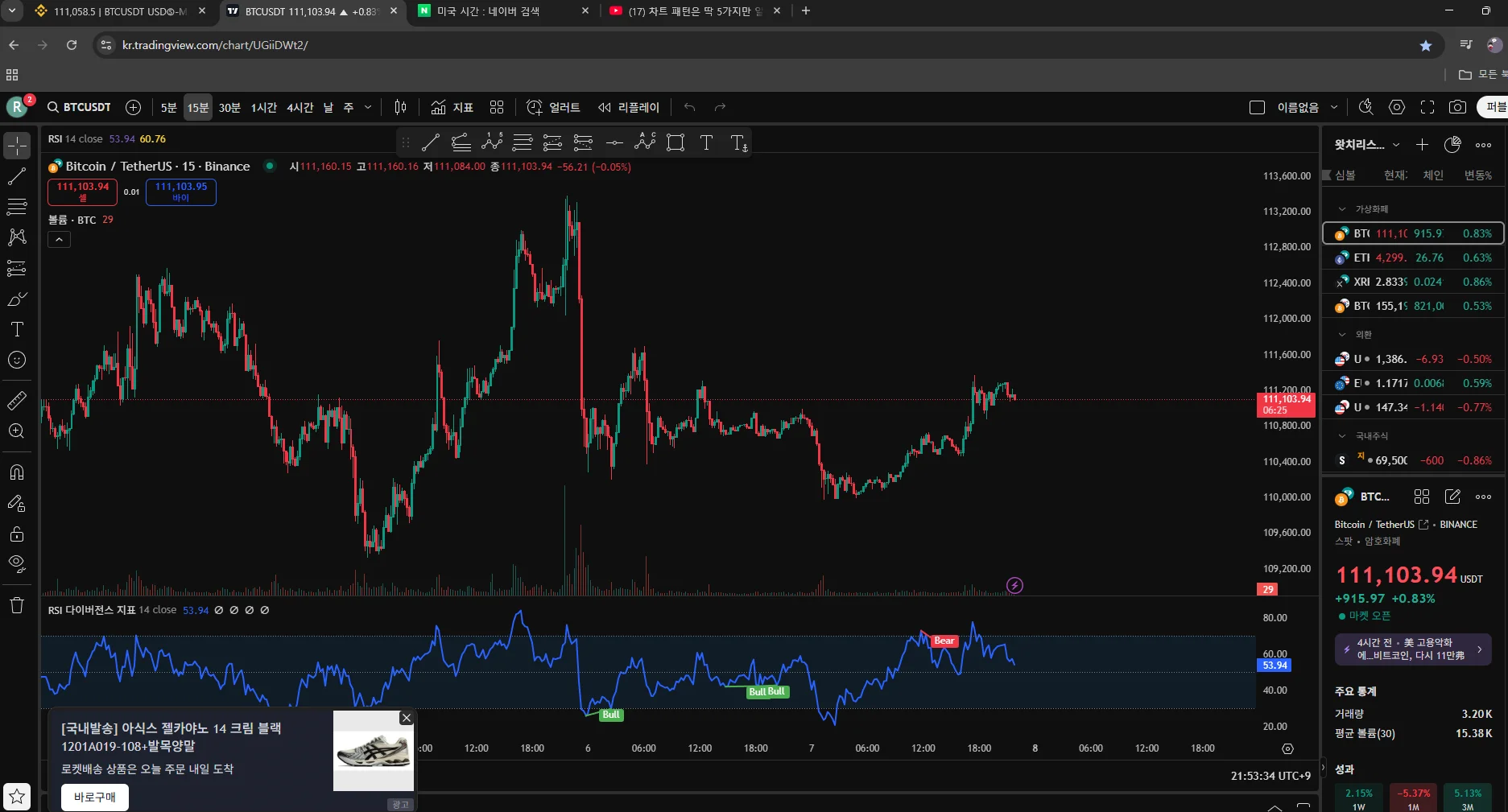Click the 바로구매 button in the ad
Viewport: 1508px width, 812px height.
[95, 797]
